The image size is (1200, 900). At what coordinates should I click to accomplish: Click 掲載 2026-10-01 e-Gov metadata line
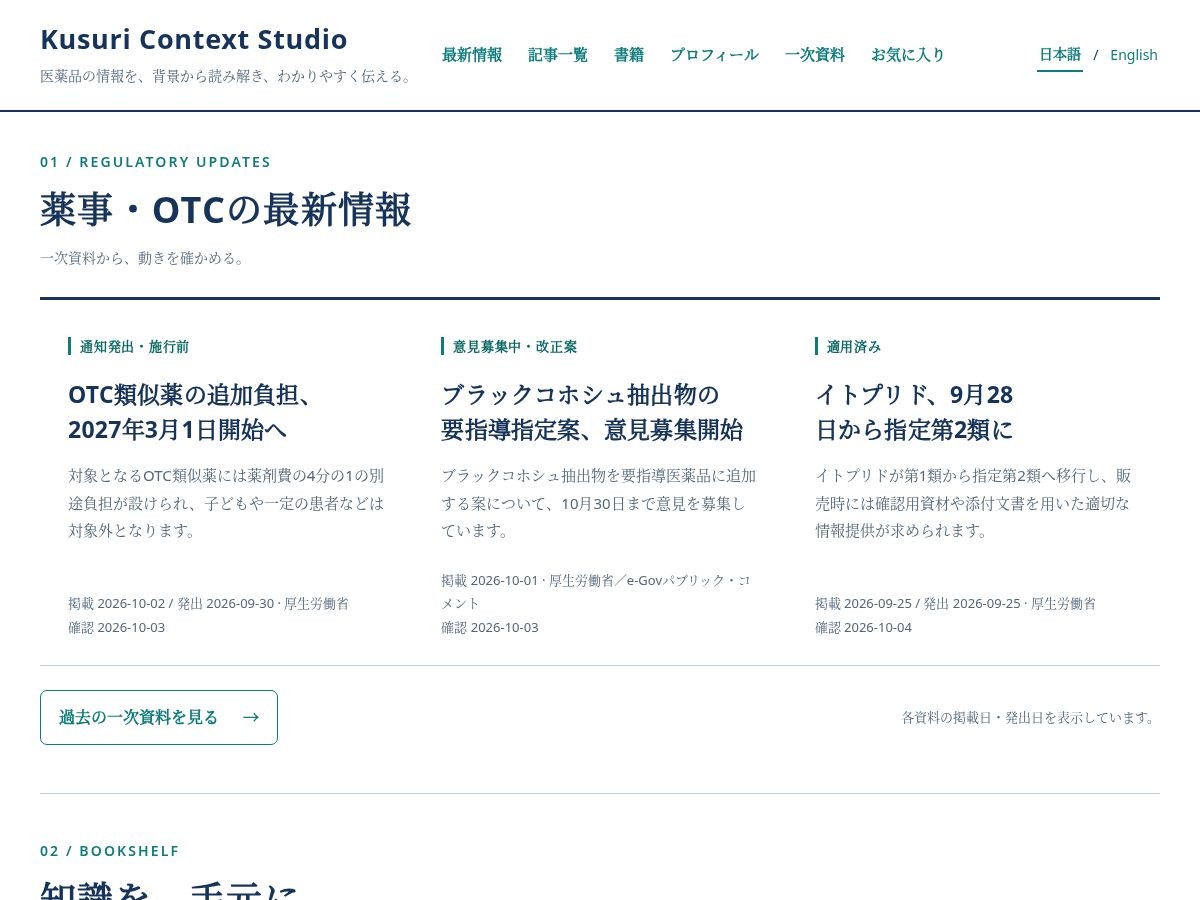pos(596,592)
